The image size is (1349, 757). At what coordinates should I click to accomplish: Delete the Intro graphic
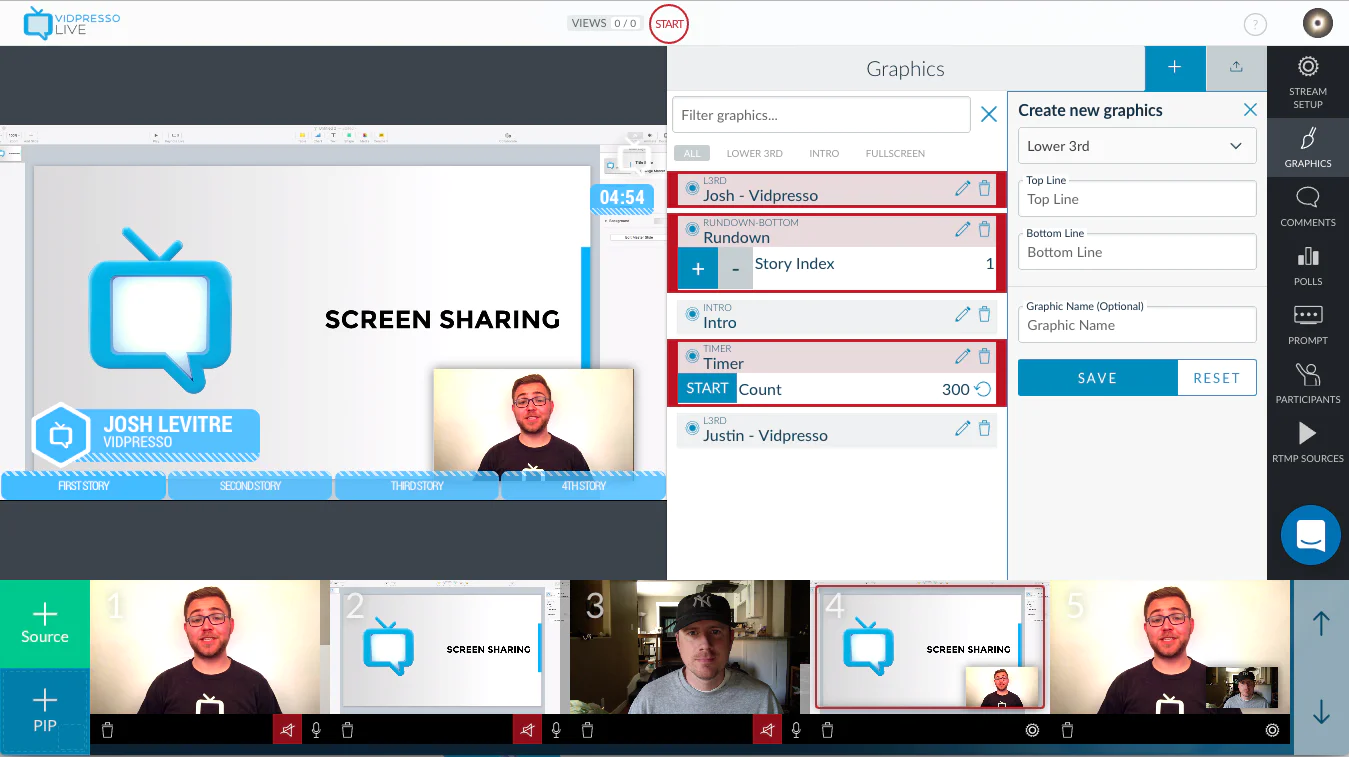(984, 314)
